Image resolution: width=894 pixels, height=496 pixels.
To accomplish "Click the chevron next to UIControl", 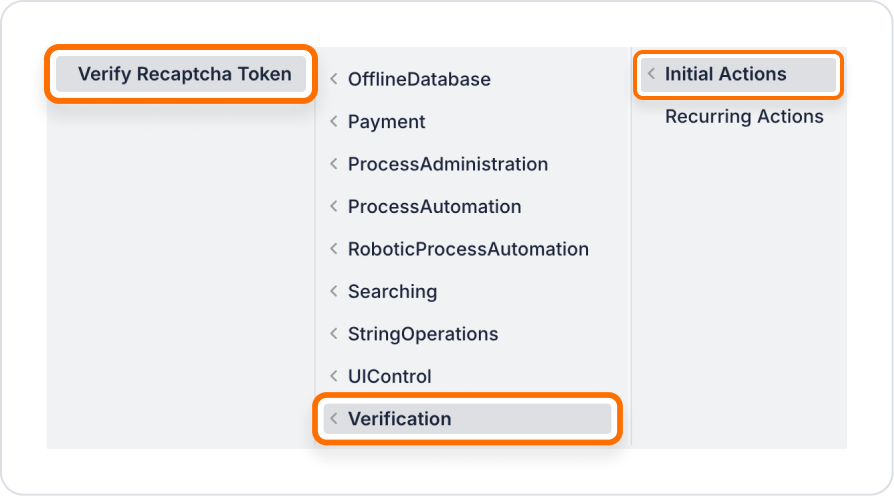I will (x=334, y=376).
